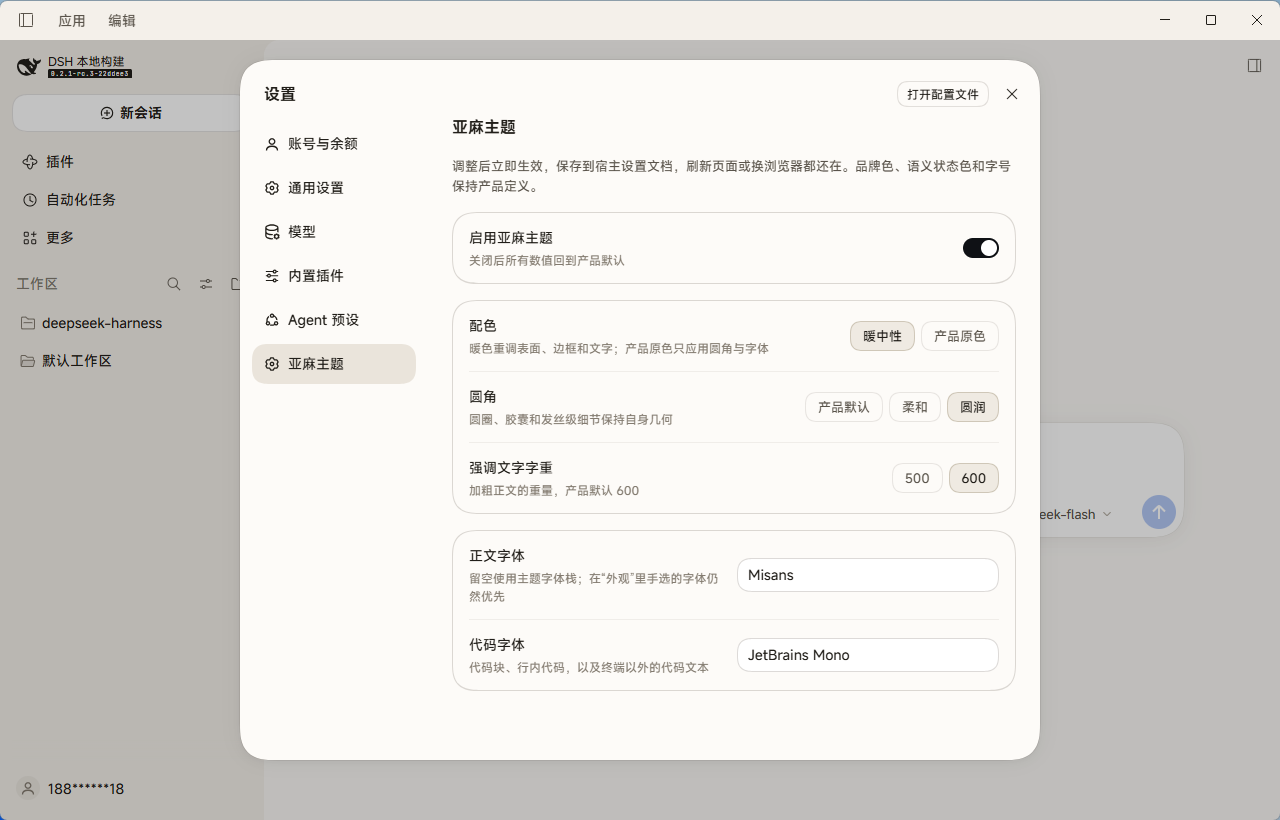Click the user account 188******18
This screenshot has height=820, width=1280.
coord(72,789)
